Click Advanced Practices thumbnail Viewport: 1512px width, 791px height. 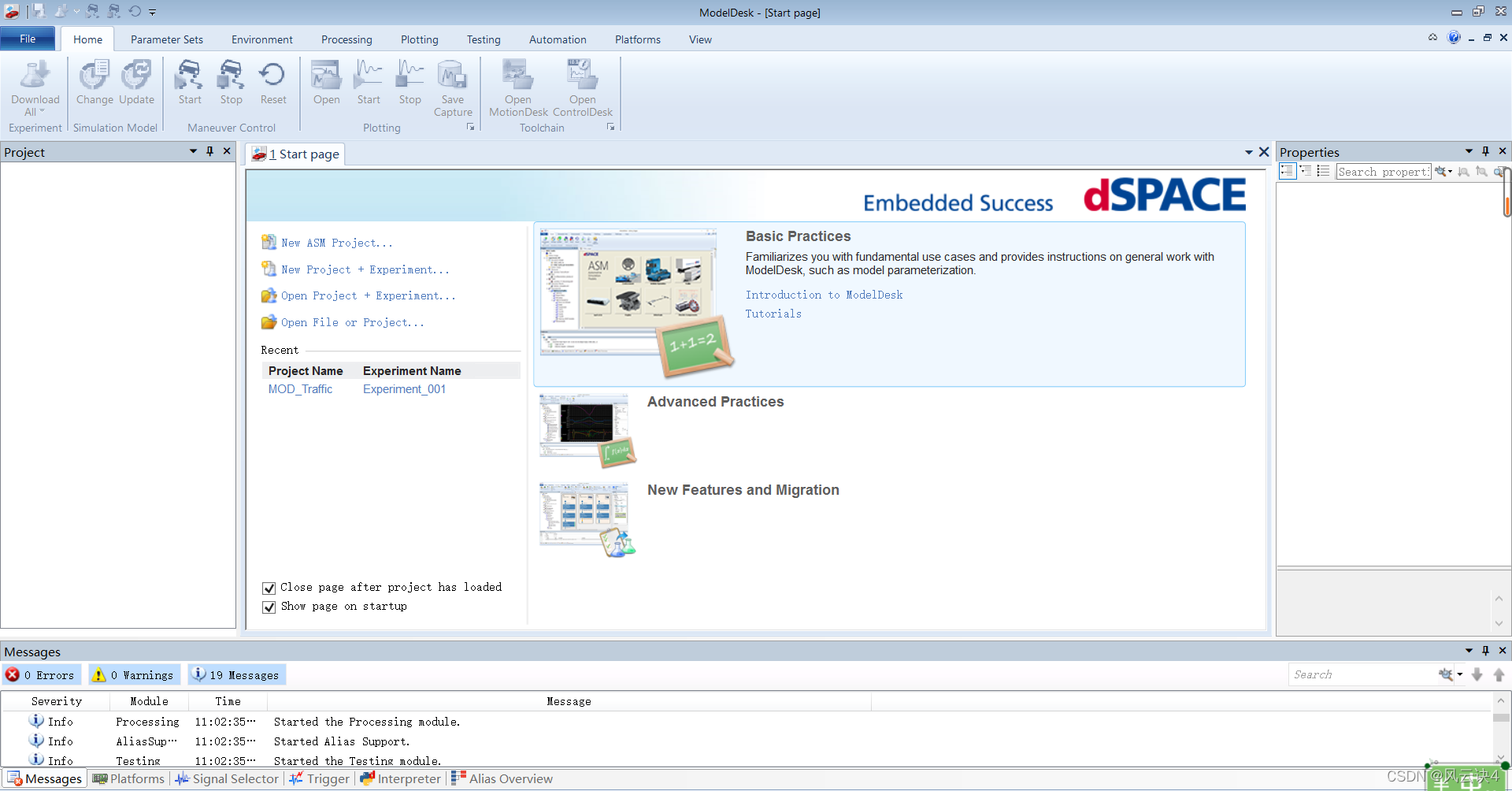[587, 430]
